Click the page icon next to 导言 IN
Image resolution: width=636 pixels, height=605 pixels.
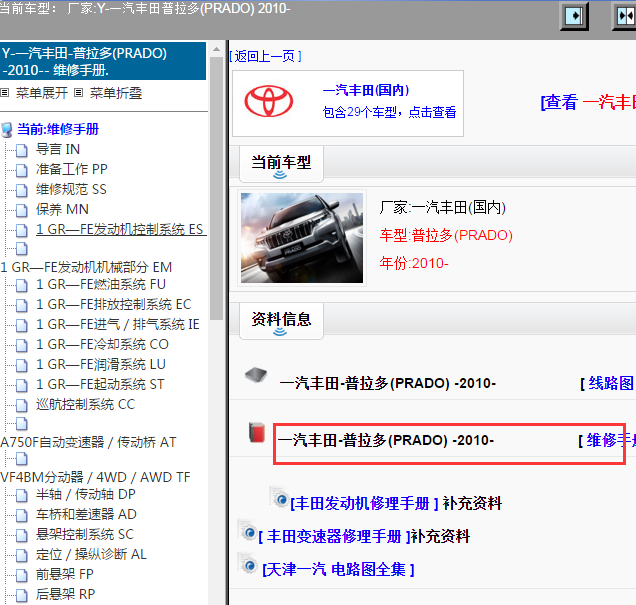(22, 150)
